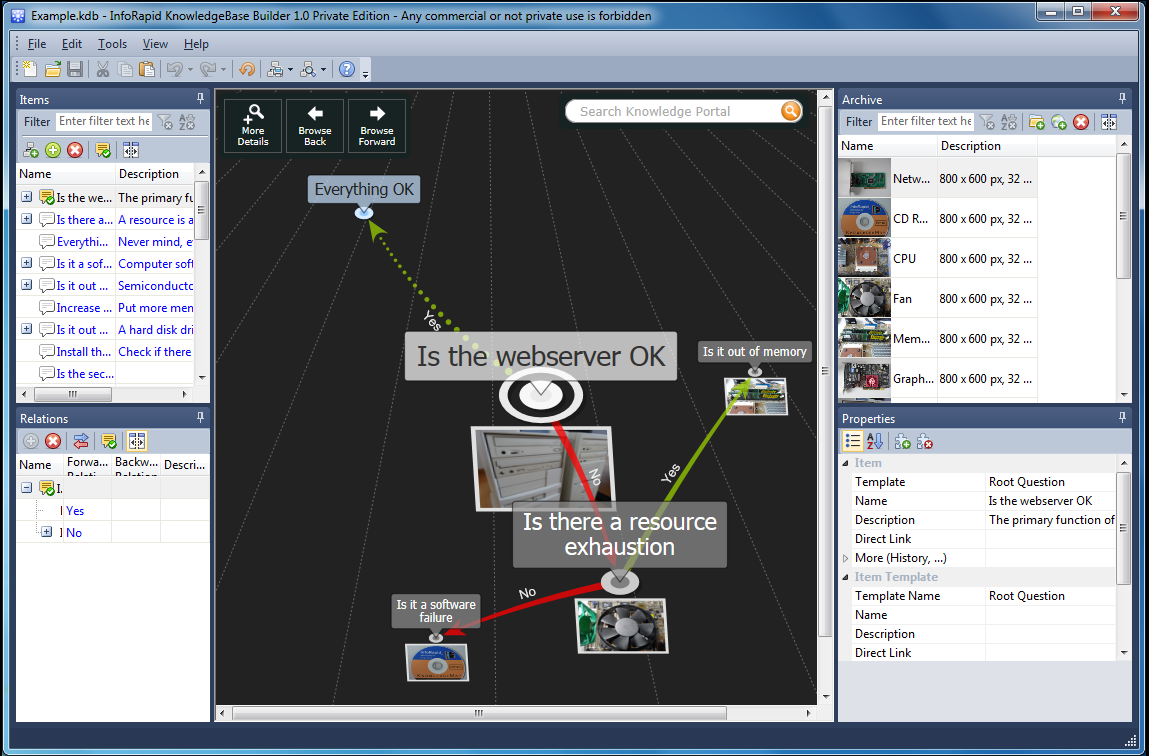1149x756 pixels.
Task: Click the auto-fit columns icon in Relations panel
Action: coord(136,441)
